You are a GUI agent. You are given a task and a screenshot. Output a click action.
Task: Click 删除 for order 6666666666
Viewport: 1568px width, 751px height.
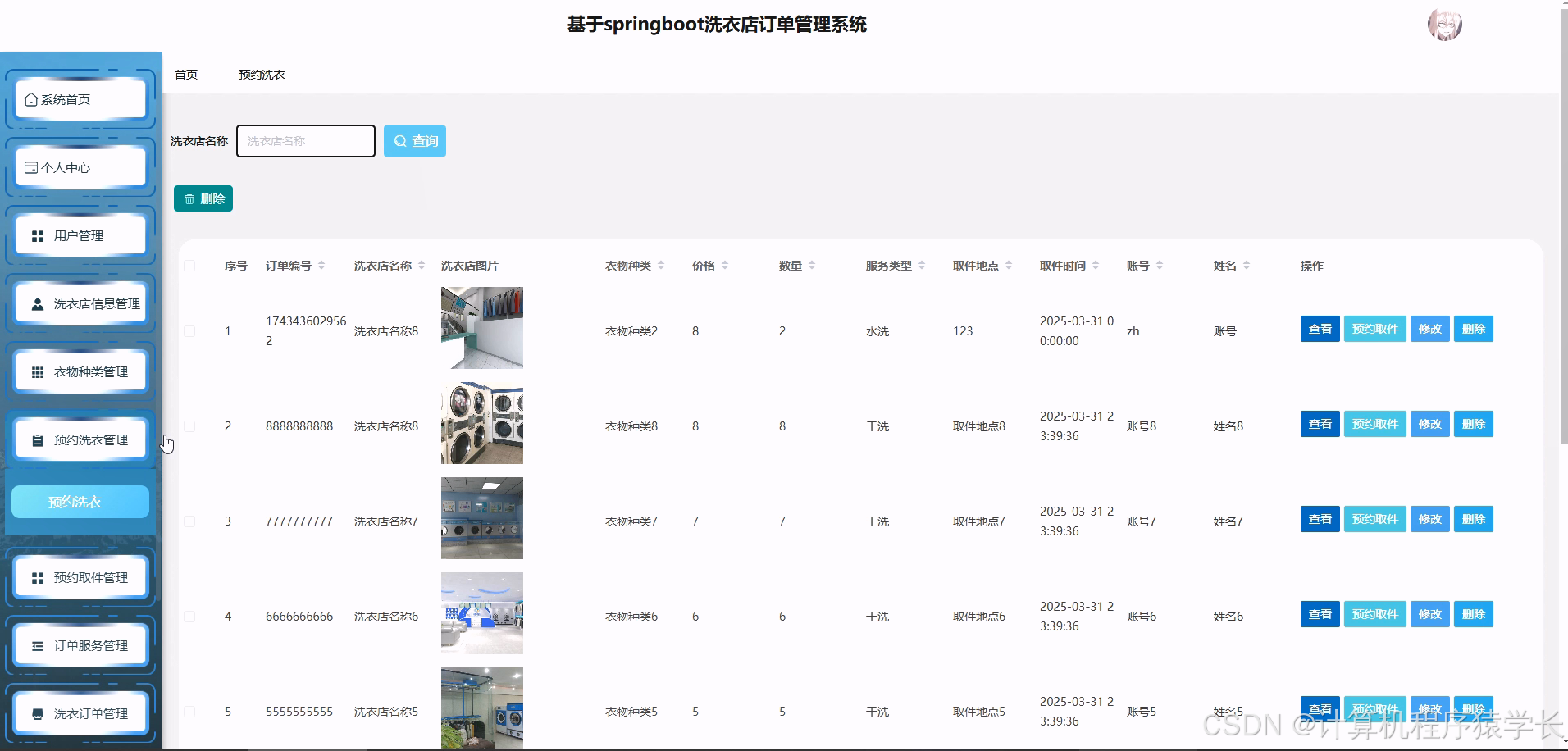click(1474, 614)
